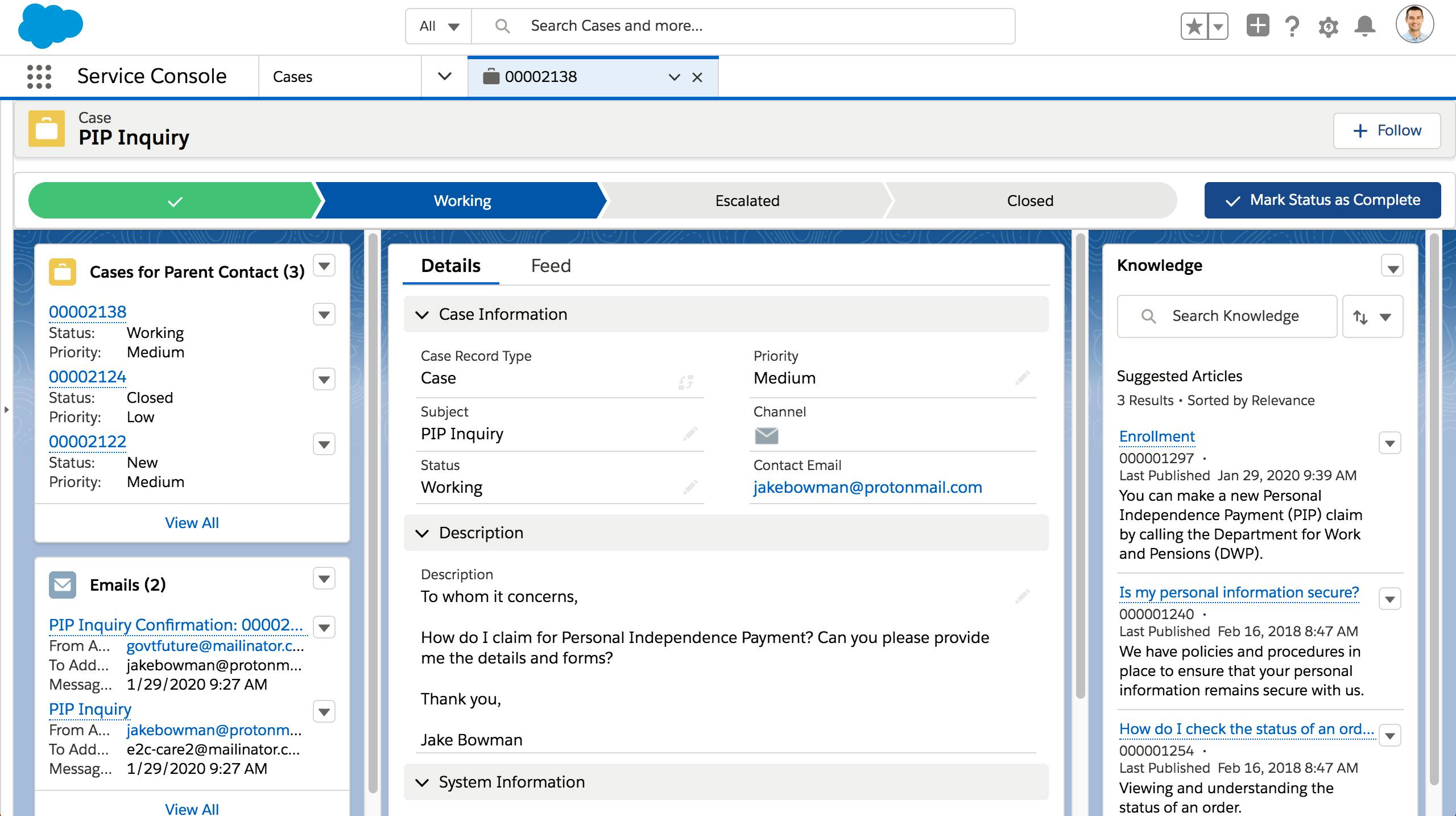Edit Priority field pencil icon

pyautogui.click(x=1022, y=378)
